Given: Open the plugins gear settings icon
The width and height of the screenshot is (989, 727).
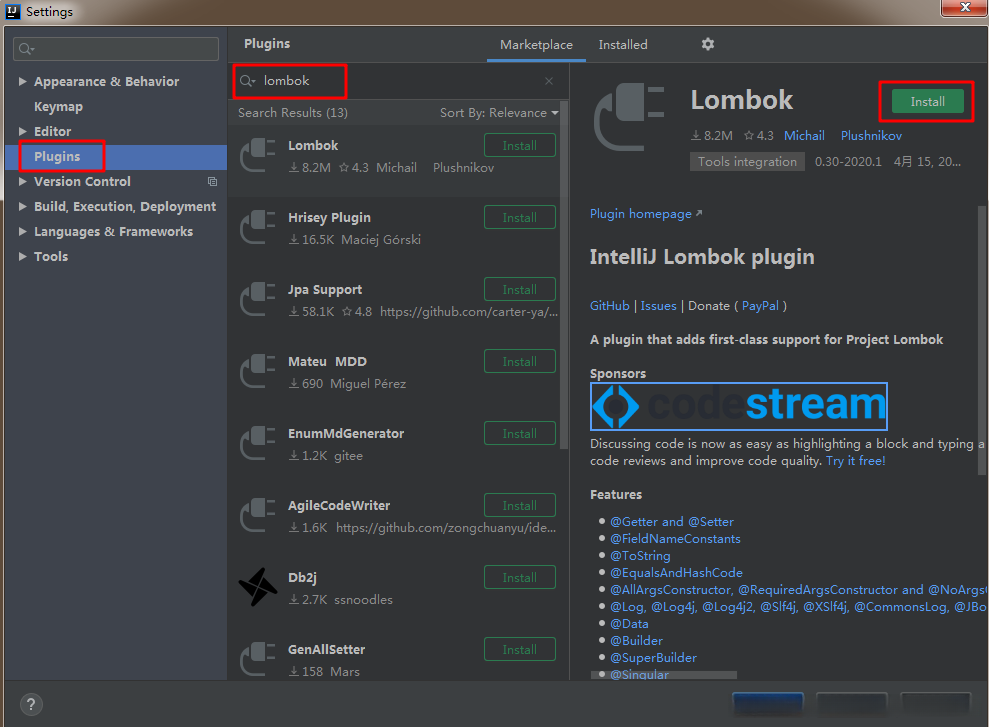Looking at the screenshot, I should pyautogui.click(x=708, y=44).
